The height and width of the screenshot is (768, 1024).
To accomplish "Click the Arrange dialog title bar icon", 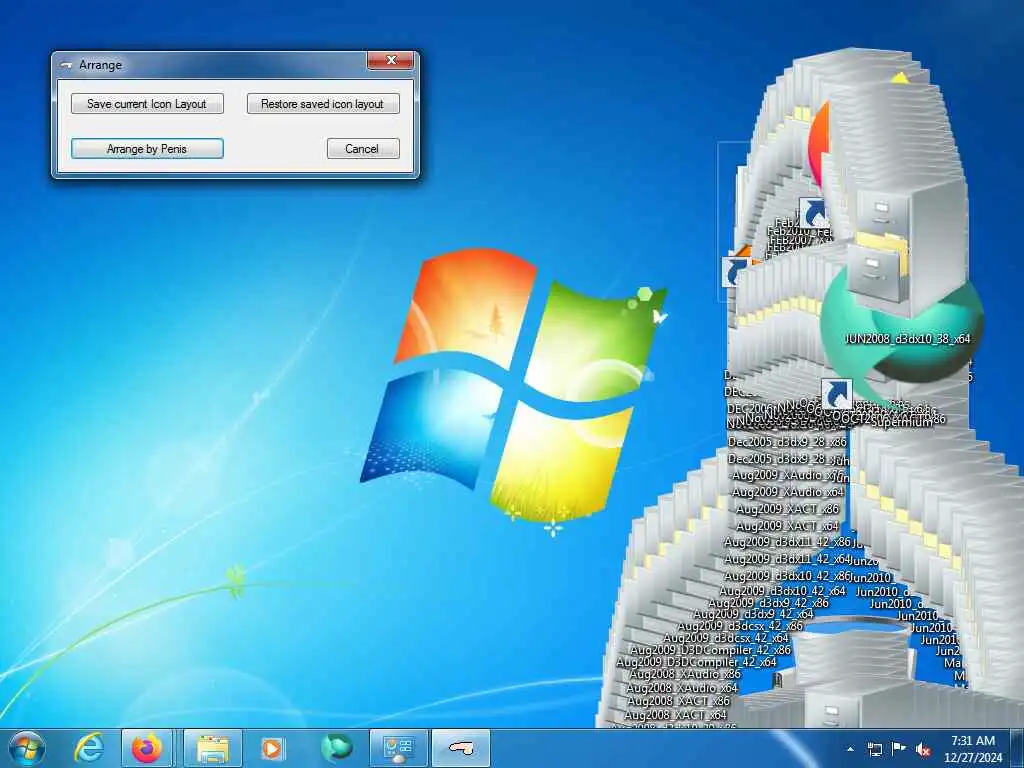I will coord(66,65).
